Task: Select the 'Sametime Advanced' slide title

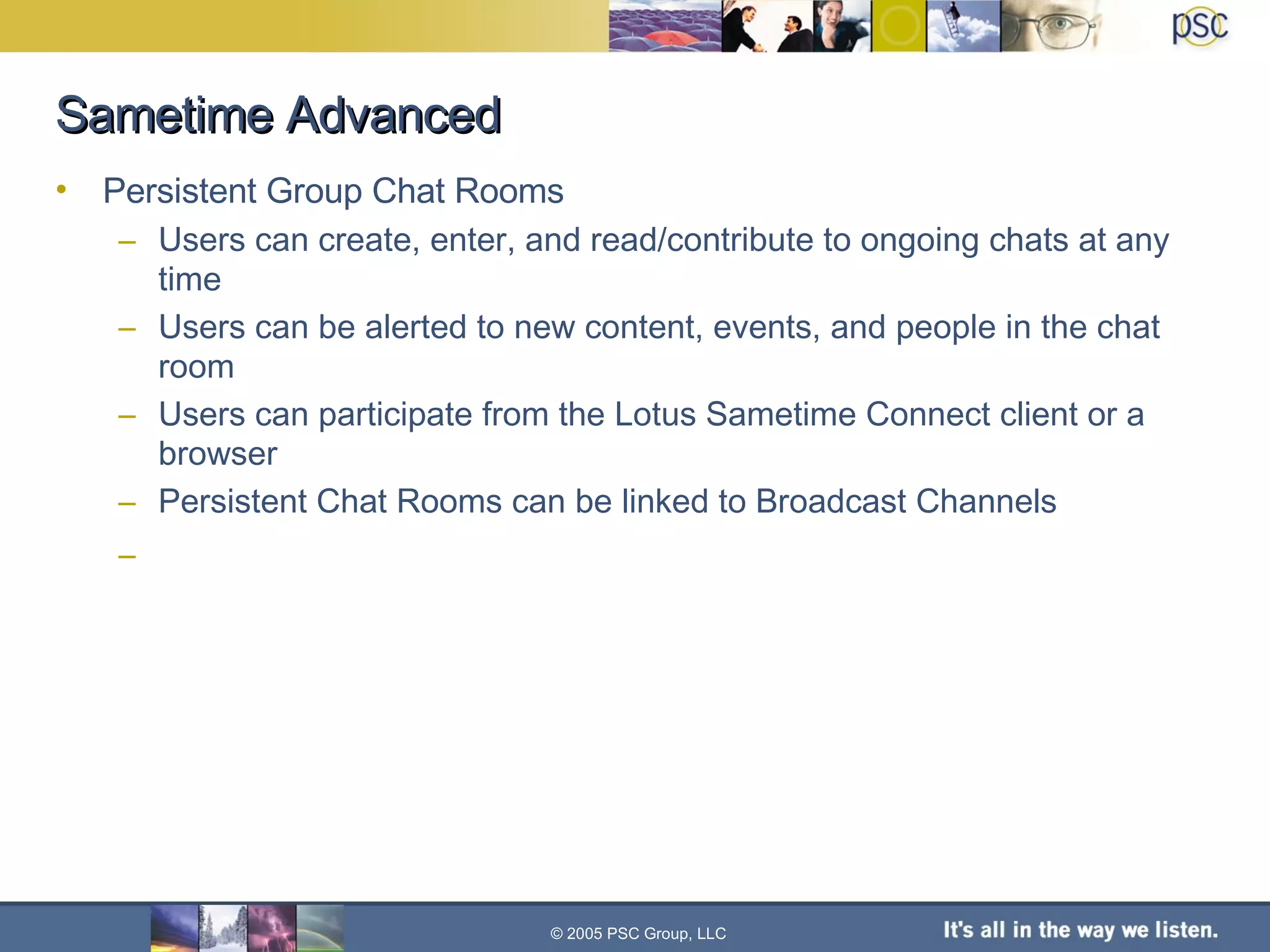Action: 278,115
